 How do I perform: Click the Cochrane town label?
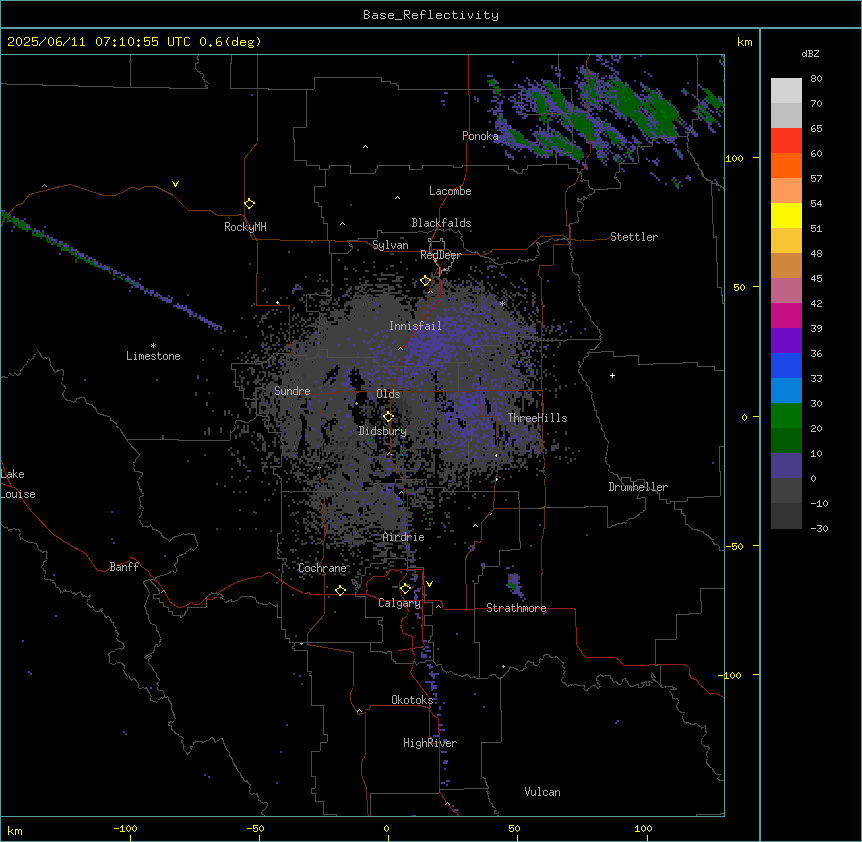(x=322, y=568)
